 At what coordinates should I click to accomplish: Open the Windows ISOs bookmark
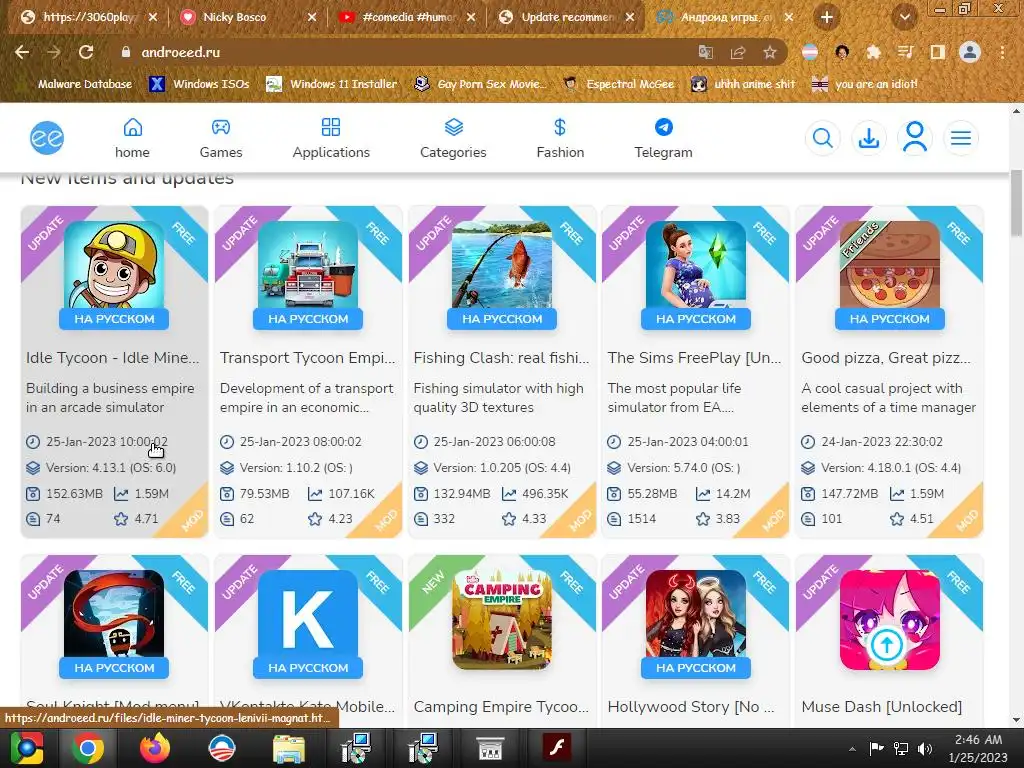click(x=200, y=84)
